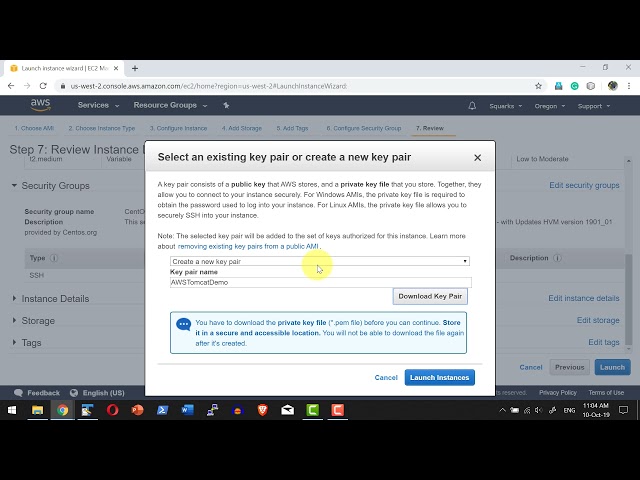This screenshot has width=640, height=480.
Task: Open the Create a new key pair dropdown
Action: coord(320,261)
